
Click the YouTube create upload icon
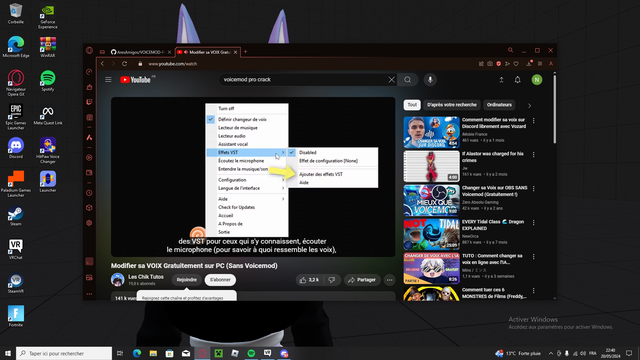(501, 80)
